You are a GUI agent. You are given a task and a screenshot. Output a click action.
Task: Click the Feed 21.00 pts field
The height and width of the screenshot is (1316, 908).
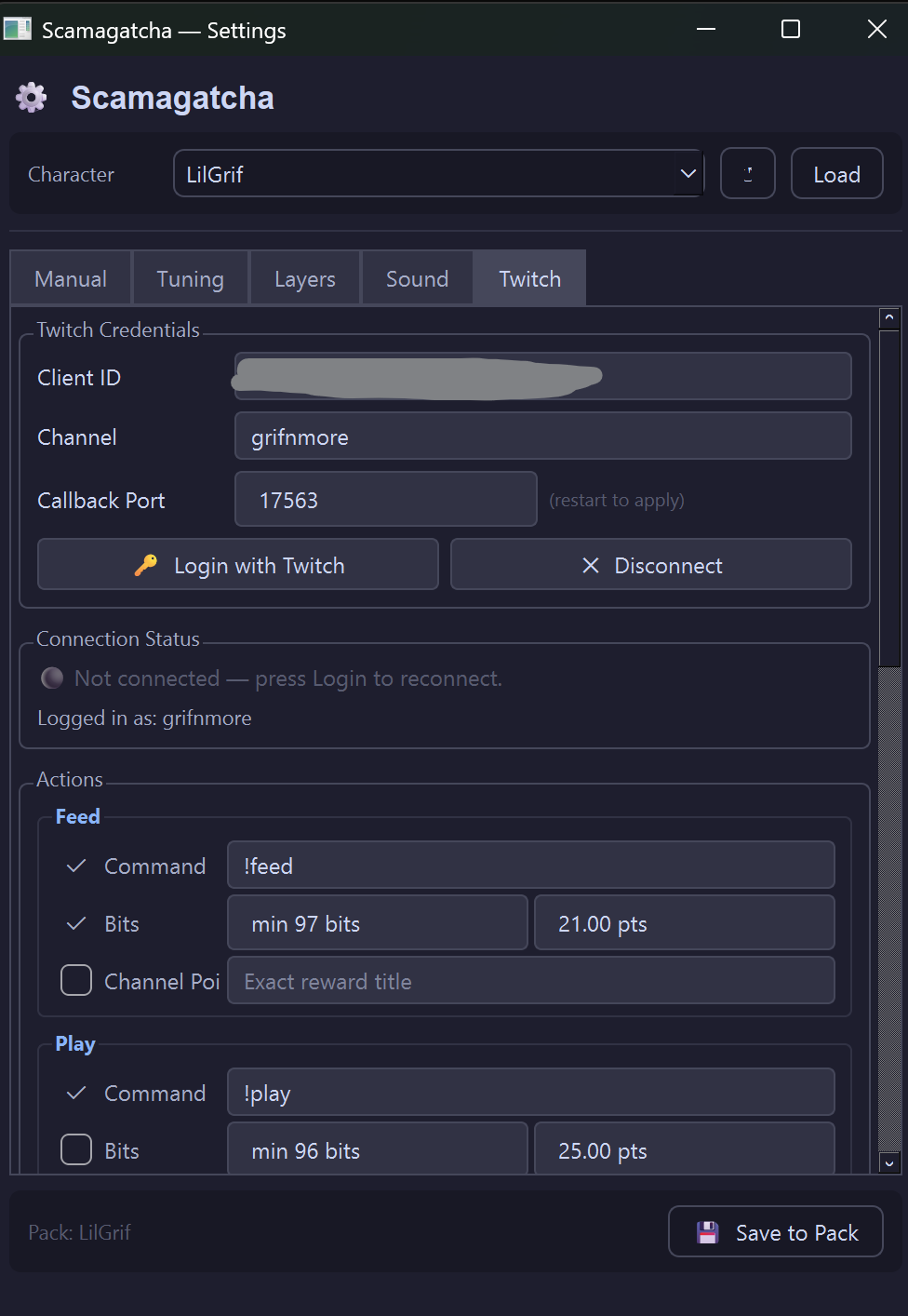[x=685, y=922]
